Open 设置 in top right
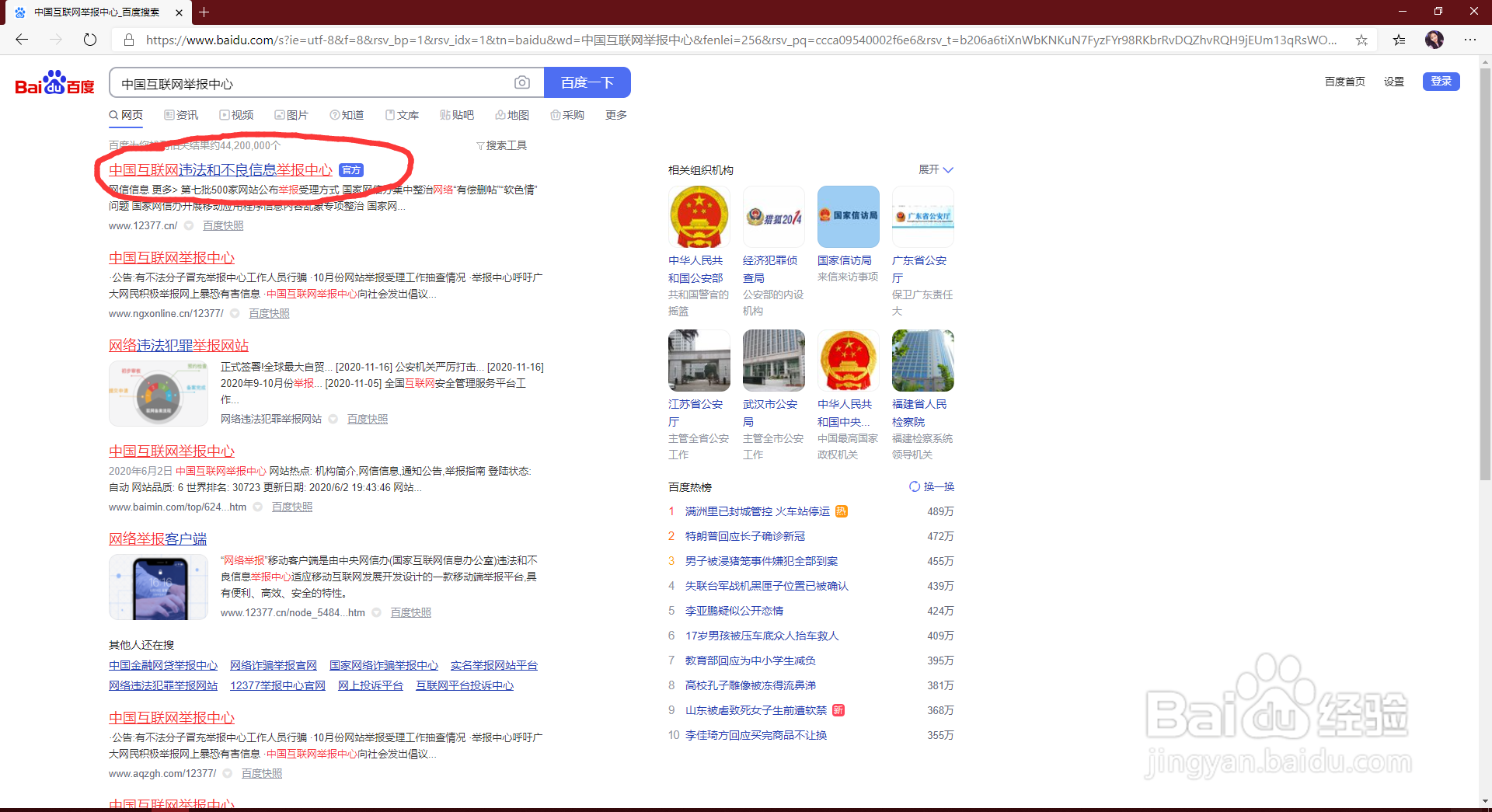The image size is (1492, 812). pos(1394,82)
